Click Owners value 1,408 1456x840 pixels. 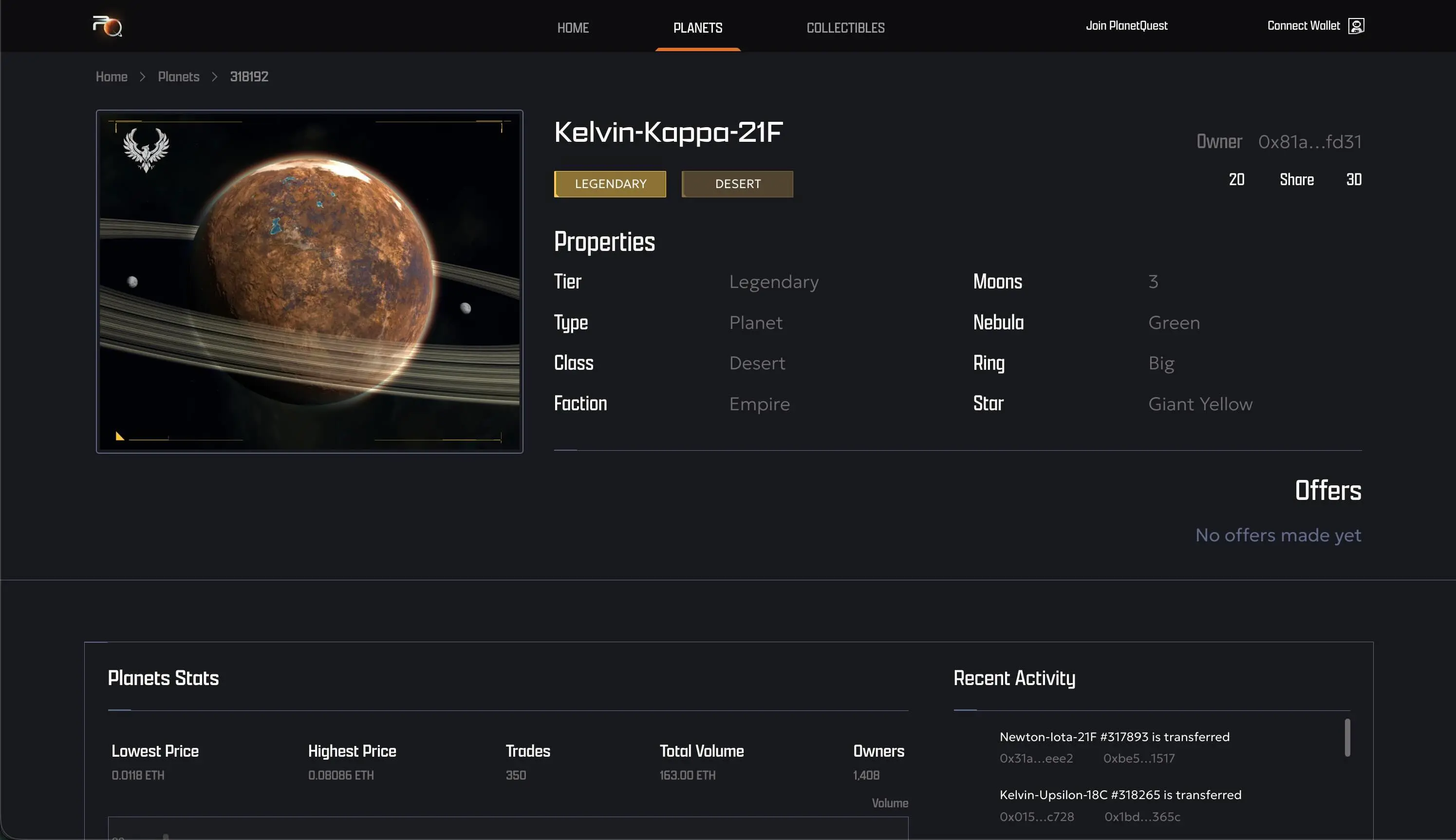tap(866, 775)
